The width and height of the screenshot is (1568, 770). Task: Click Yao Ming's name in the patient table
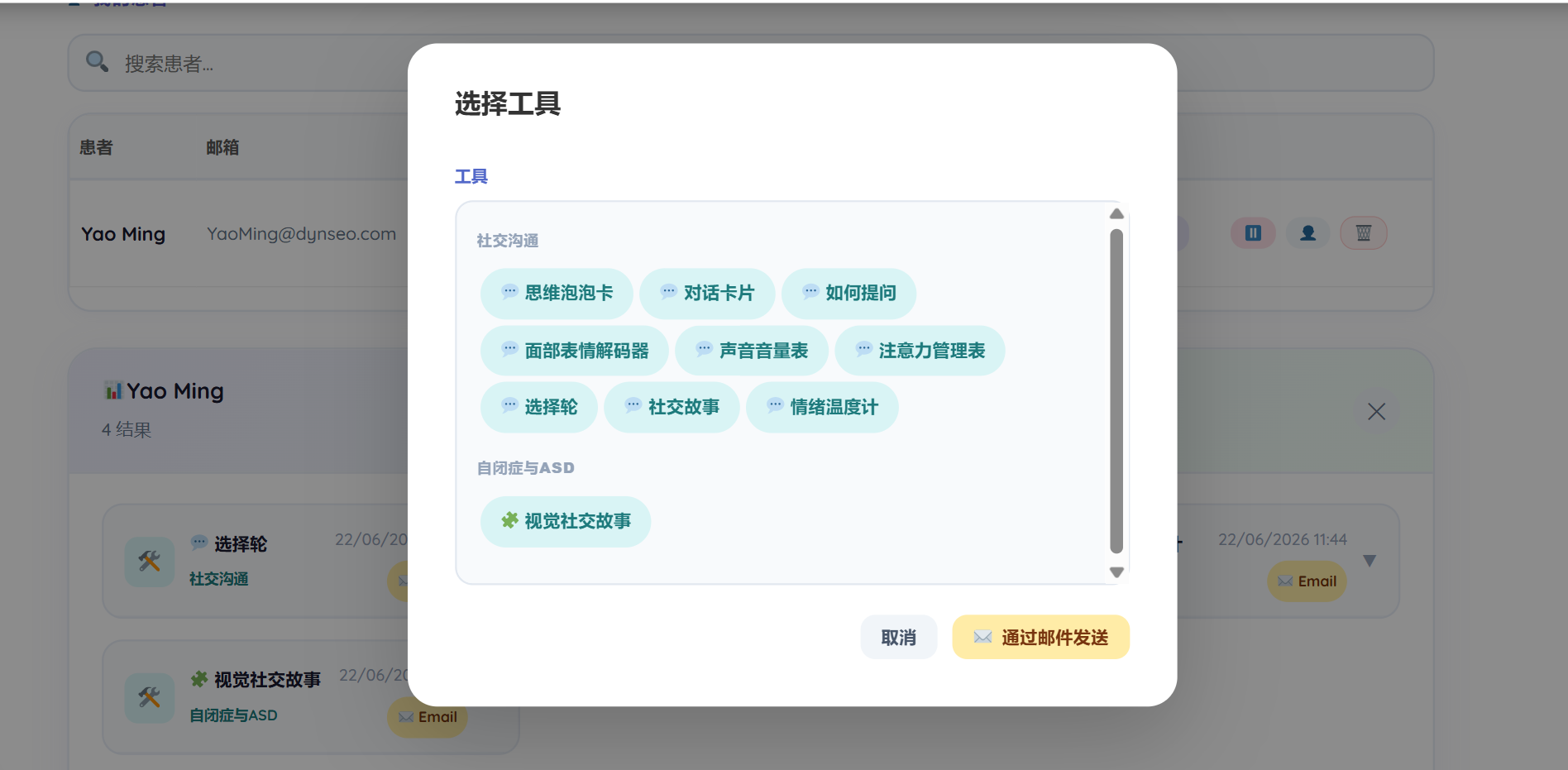coord(123,234)
